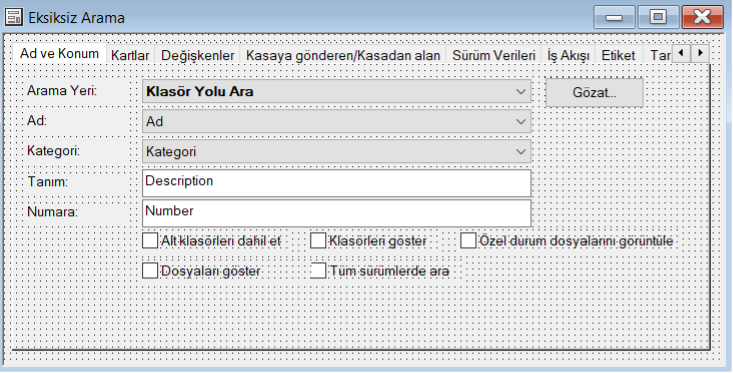Image resolution: width=733 pixels, height=373 pixels.
Task: Enable Dosyaları göster checkbox
Action: coord(150,271)
